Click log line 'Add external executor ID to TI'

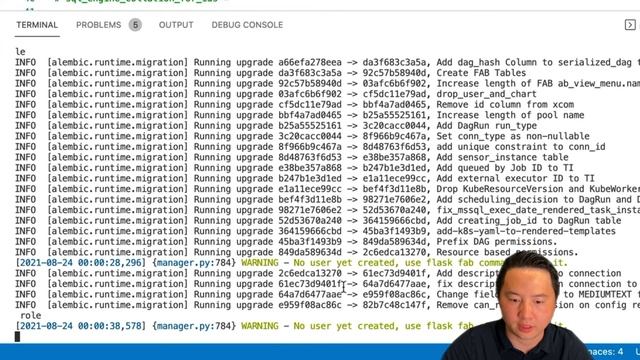pos(516,178)
